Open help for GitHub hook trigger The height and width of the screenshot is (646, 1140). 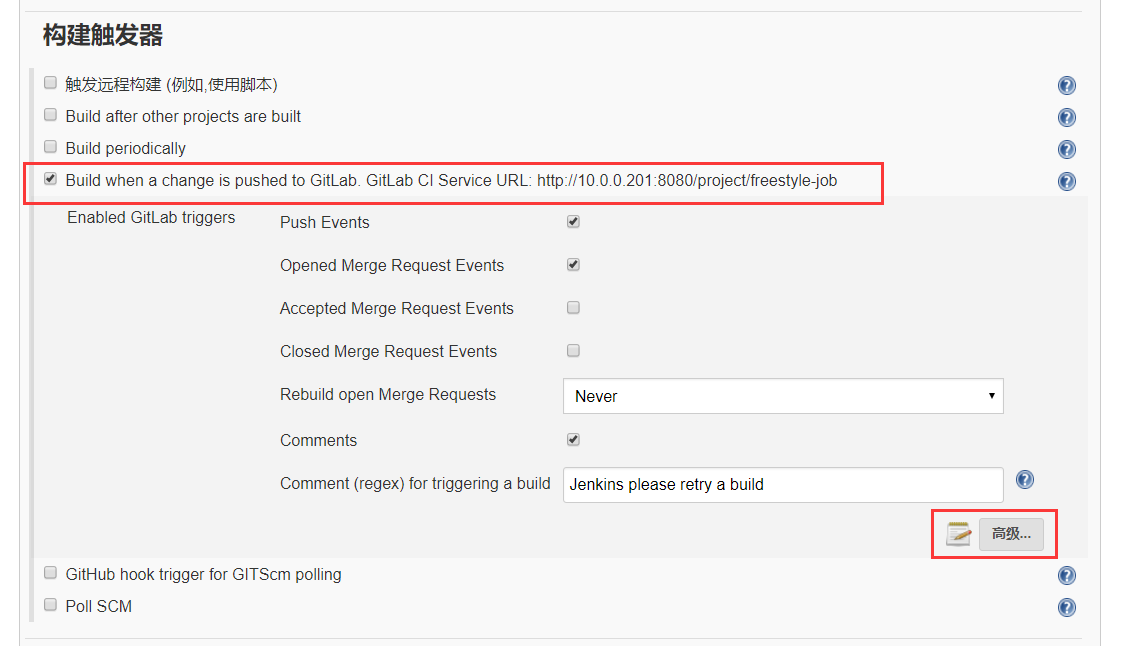click(1066, 575)
